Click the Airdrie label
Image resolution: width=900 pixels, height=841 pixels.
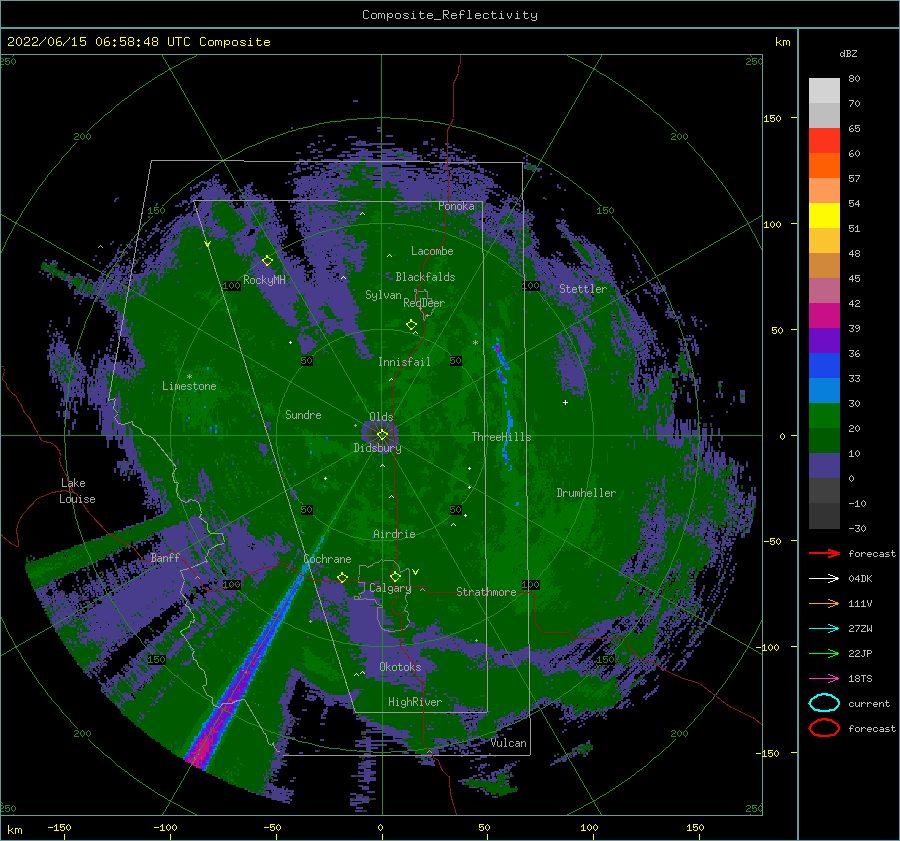coord(394,534)
